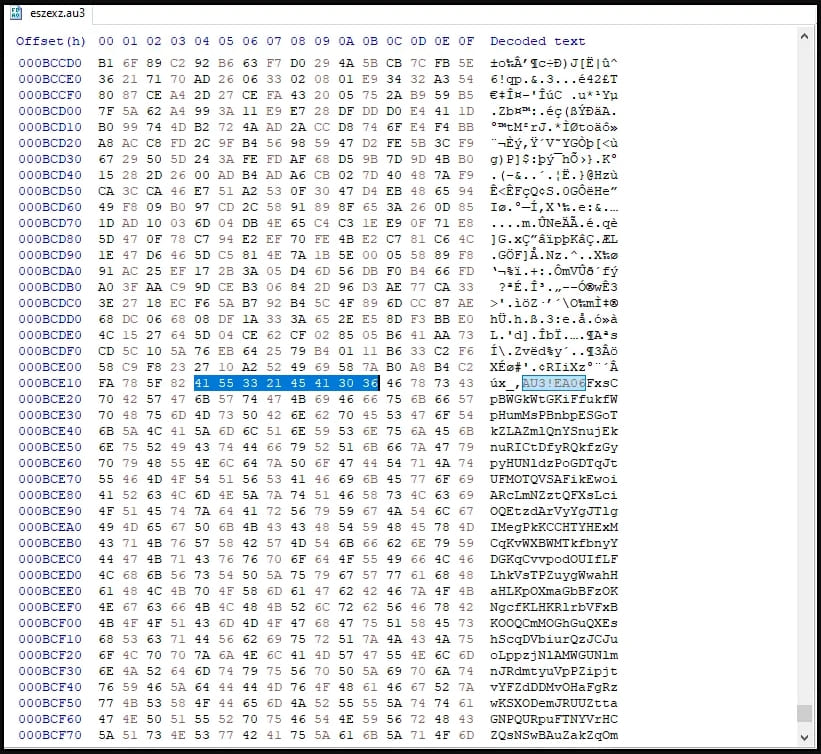Click decoded text pHumMsPBnbpESGoT
Screen dimensions: 821x754
click(554, 415)
